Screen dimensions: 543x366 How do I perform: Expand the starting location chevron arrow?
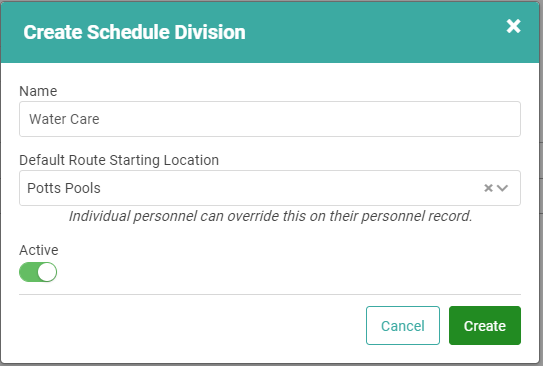502,188
